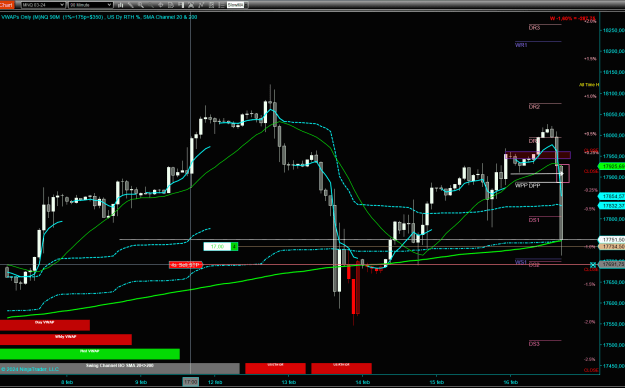
Task: Switch to the Chart tab
Action: pos(7,5)
